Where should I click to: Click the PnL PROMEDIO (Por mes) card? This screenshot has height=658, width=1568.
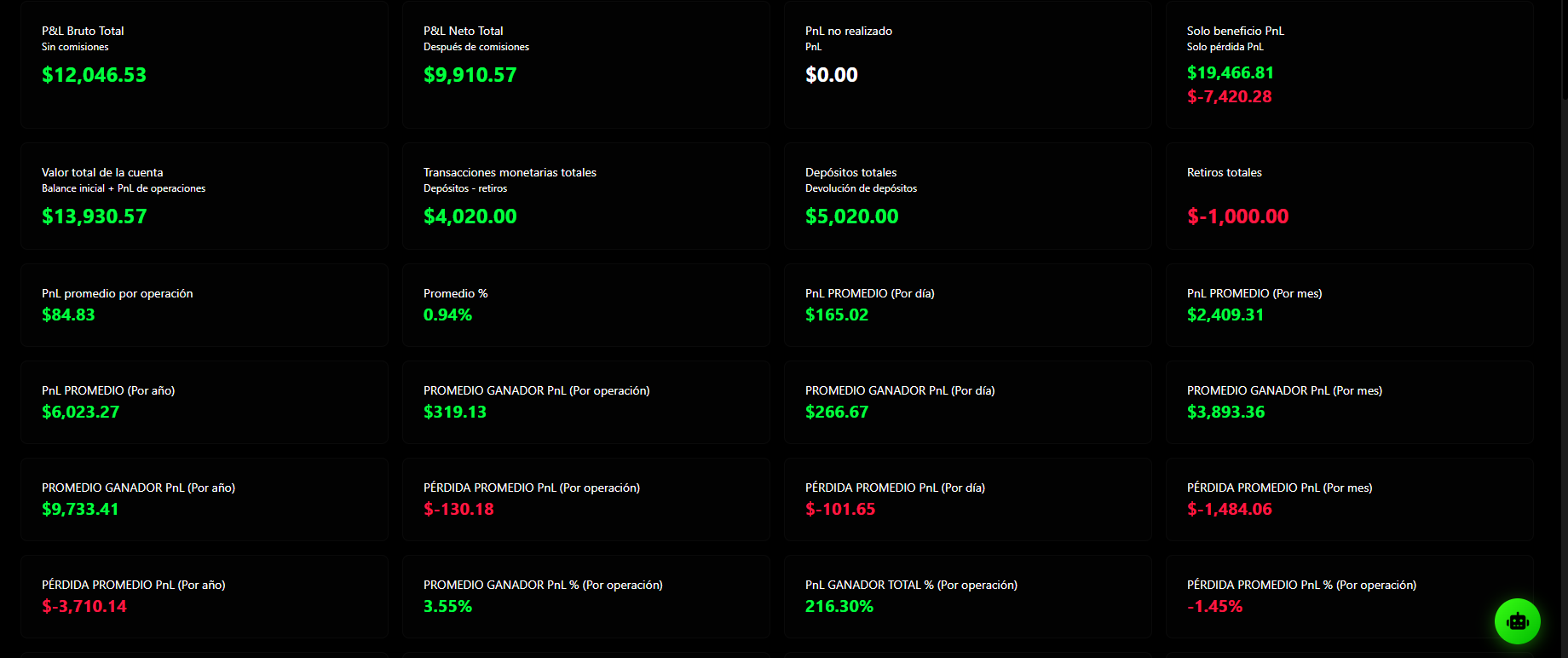[1349, 305]
